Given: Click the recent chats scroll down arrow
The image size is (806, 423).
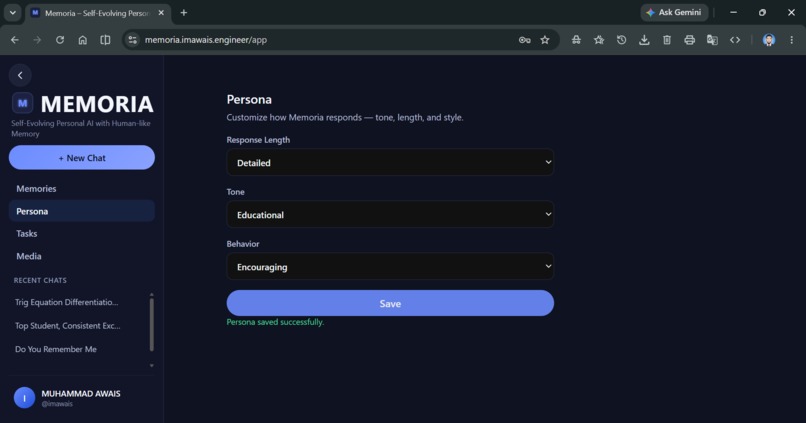Looking at the screenshot, I should coord(152,365).
